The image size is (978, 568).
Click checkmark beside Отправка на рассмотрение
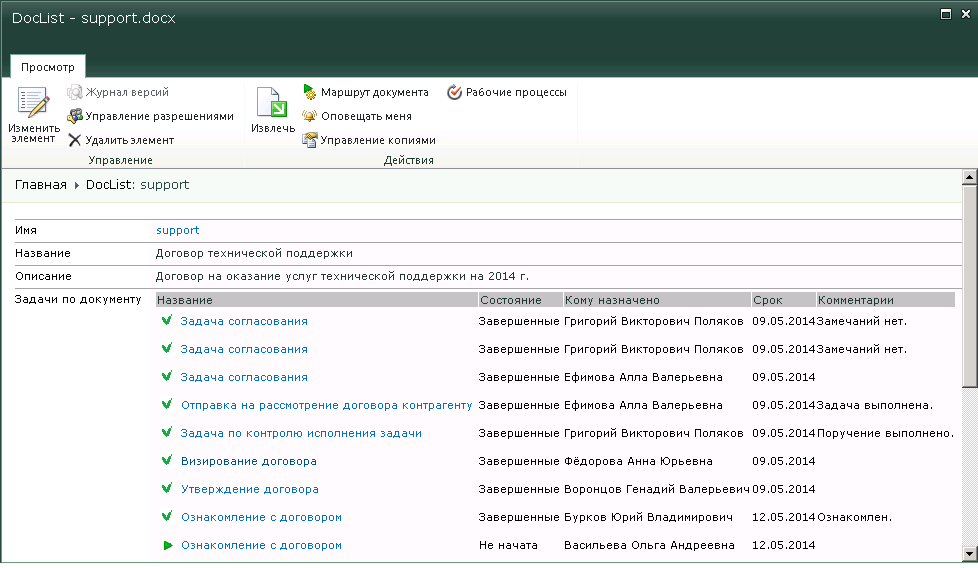click(x=167, y=404)
